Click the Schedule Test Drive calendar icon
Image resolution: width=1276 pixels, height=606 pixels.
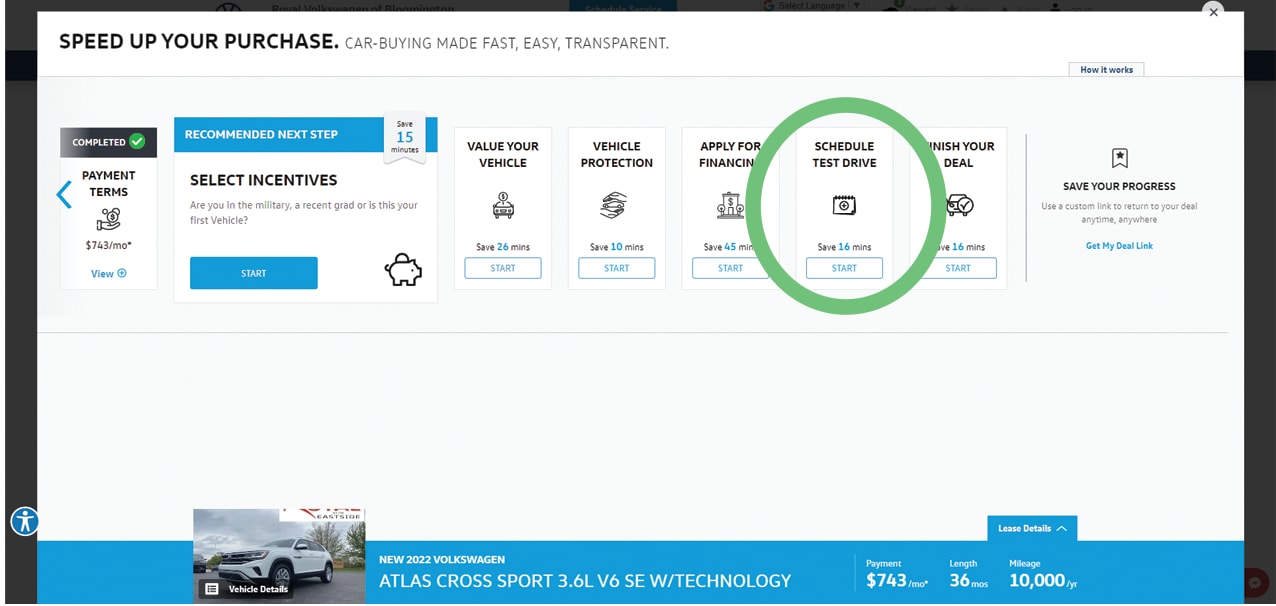coord(844,205)
